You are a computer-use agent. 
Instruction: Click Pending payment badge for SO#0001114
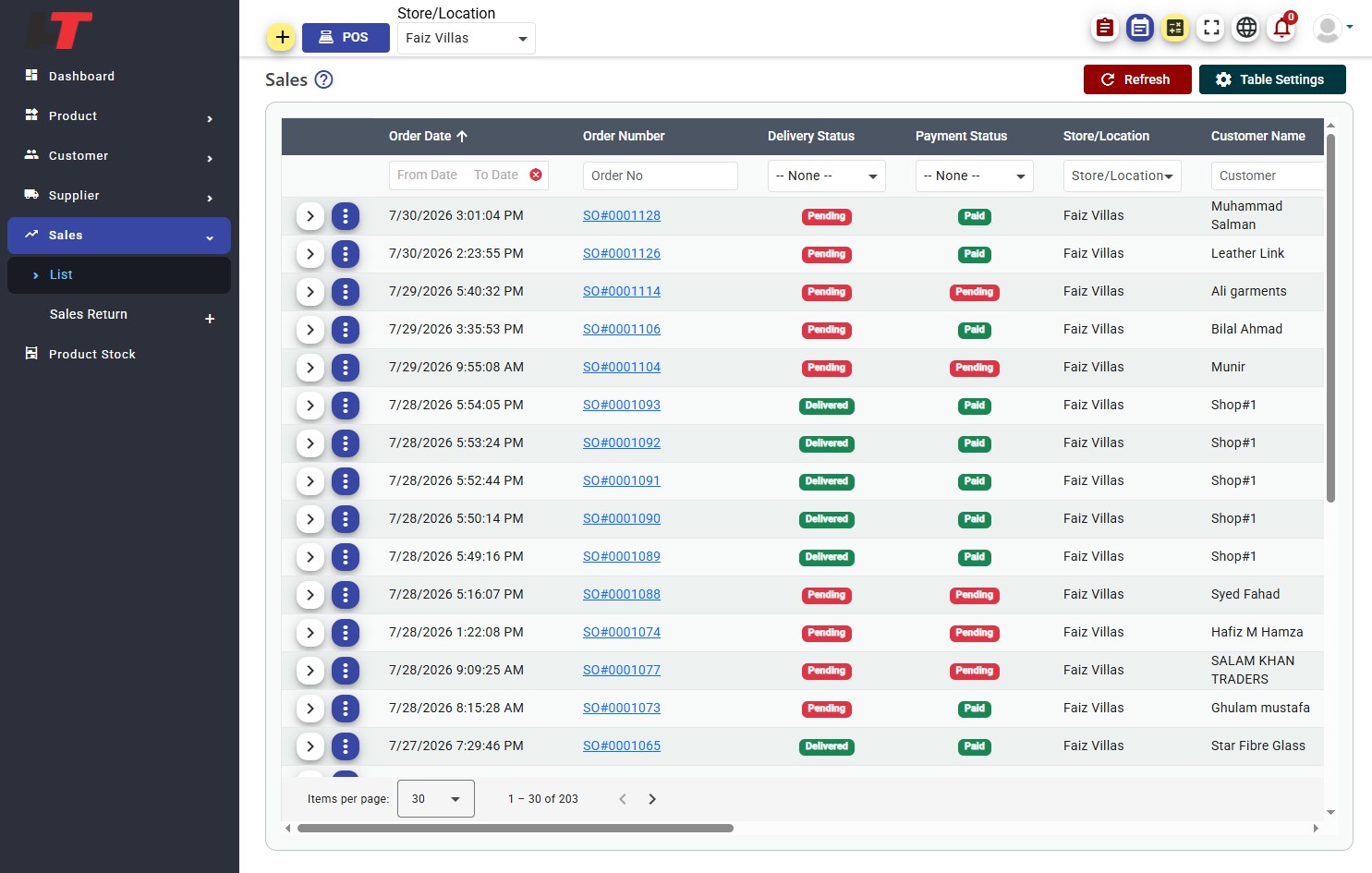975,292
